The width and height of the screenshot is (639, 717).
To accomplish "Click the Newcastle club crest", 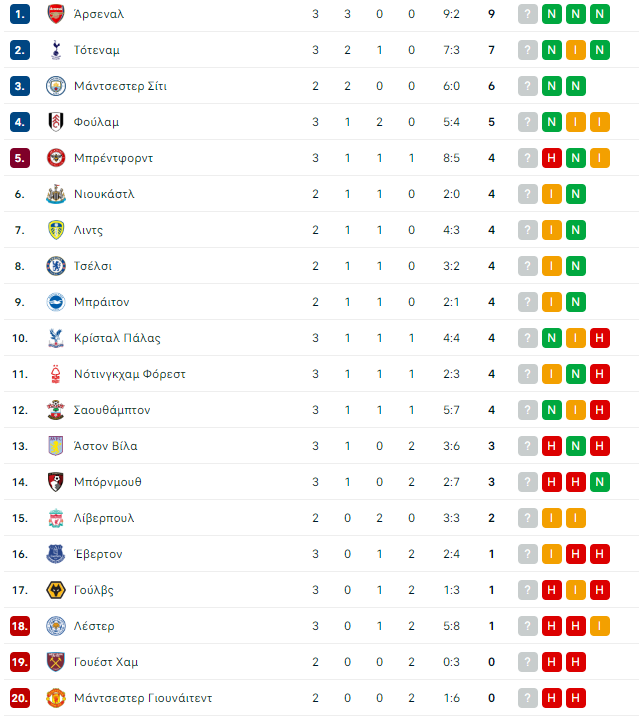I will pyautogui.click(x=56, y=194).
